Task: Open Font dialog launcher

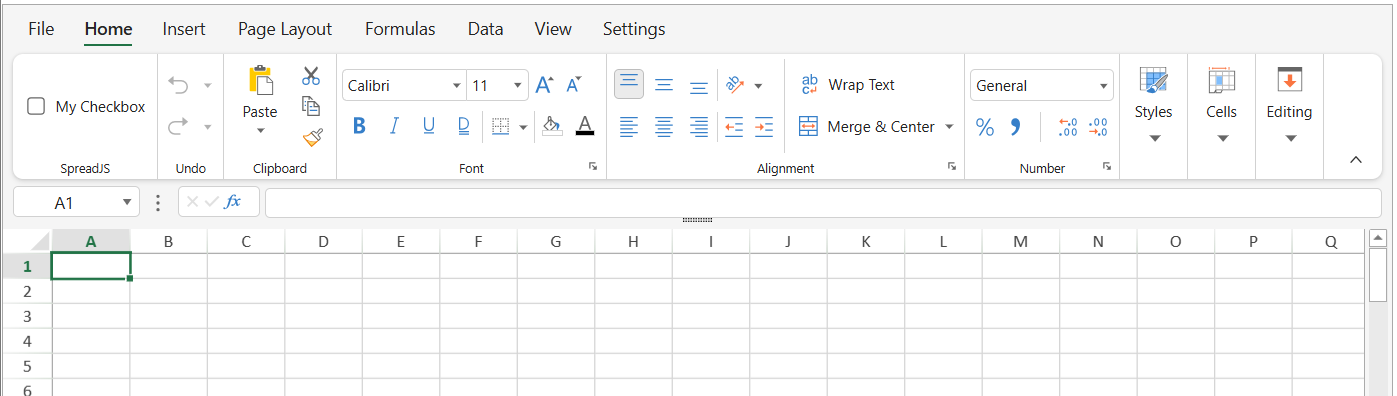Action: click(x=593, y=167)
